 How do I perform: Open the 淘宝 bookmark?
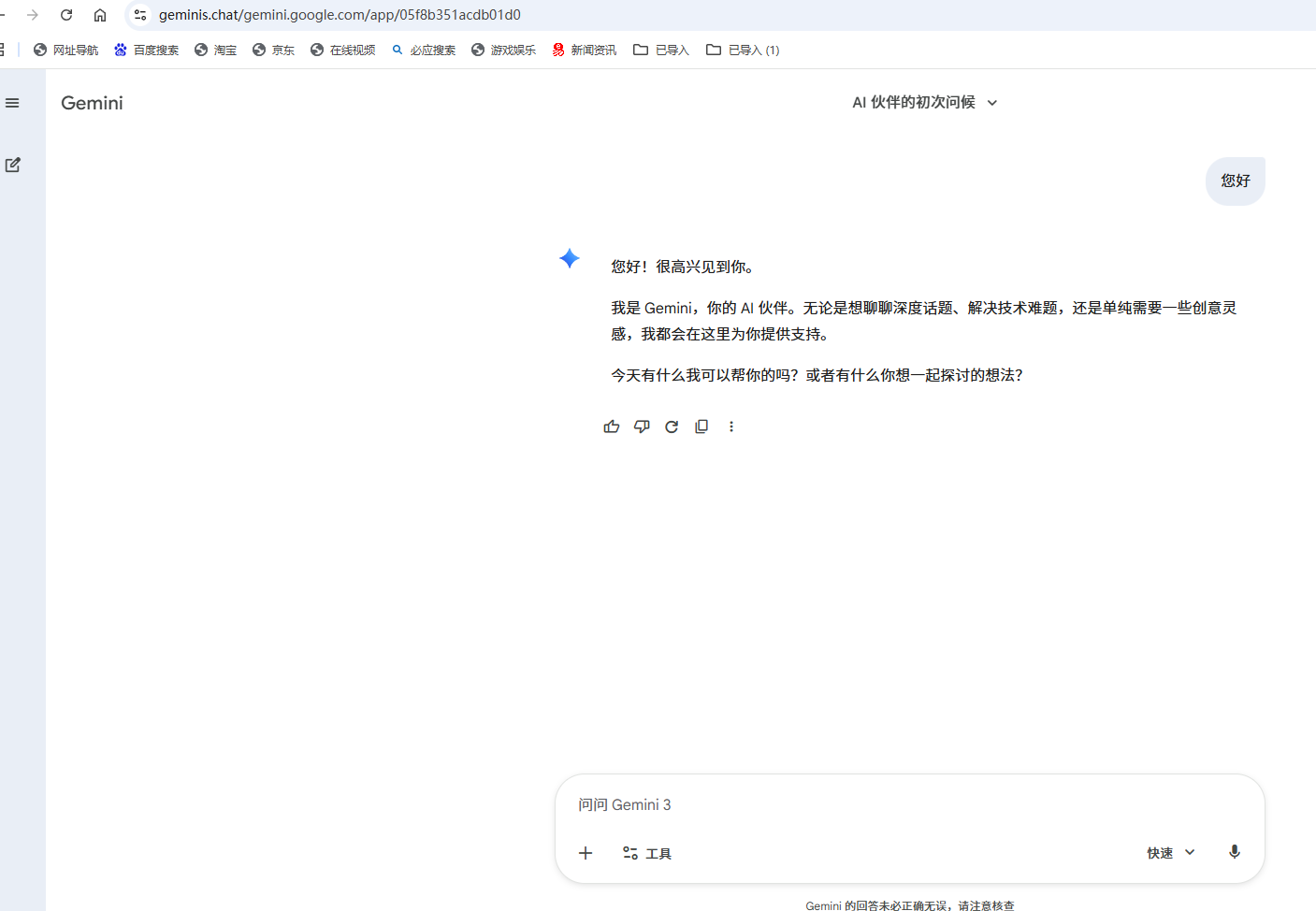coord(216,51)
